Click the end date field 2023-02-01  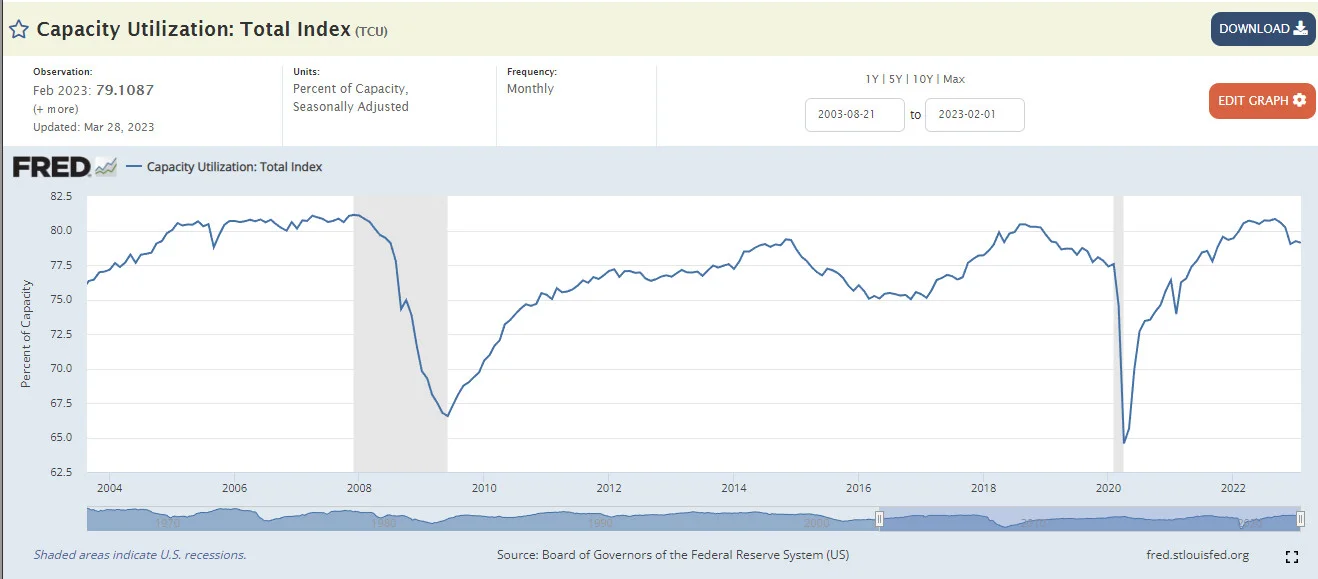975,115
